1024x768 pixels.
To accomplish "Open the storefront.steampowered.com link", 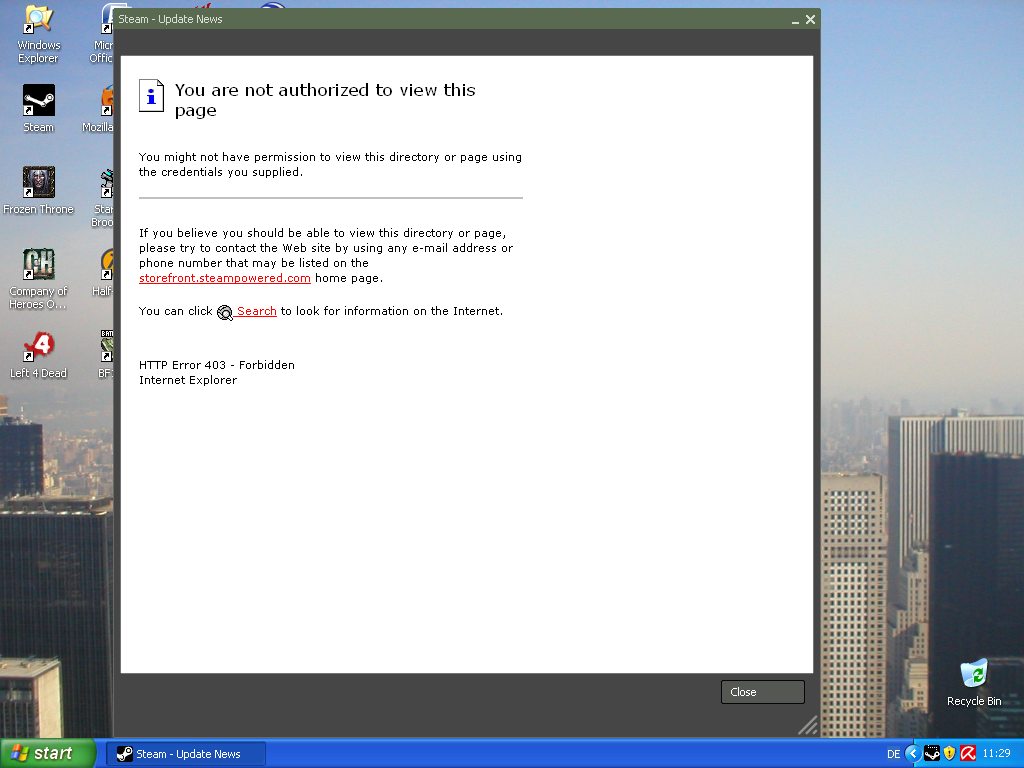I will tap(225, 278).
